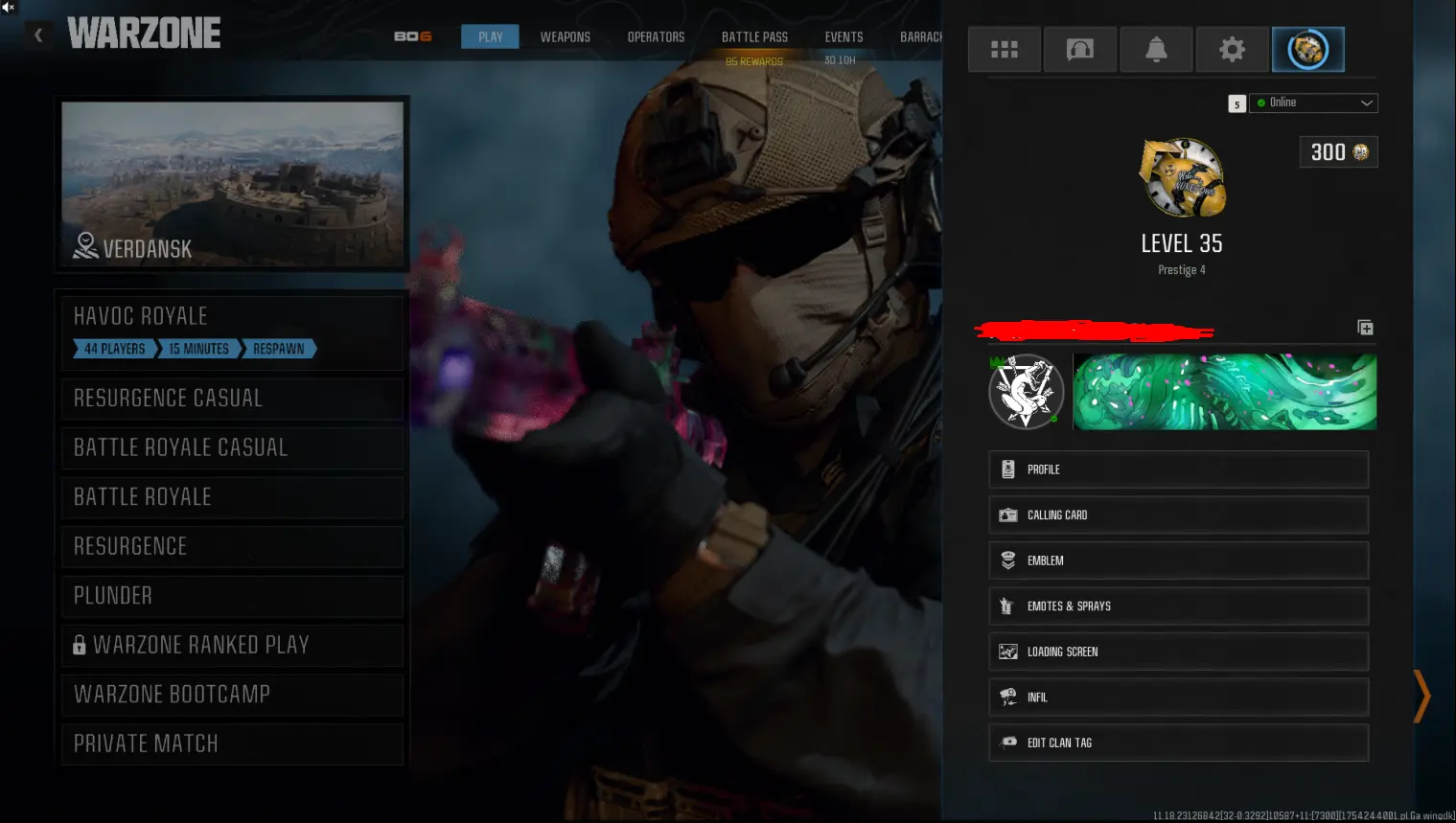Viewport: 1456px width, 823px height.
Task: Click the Level 35 text
Action: (x=1182, y=243)
